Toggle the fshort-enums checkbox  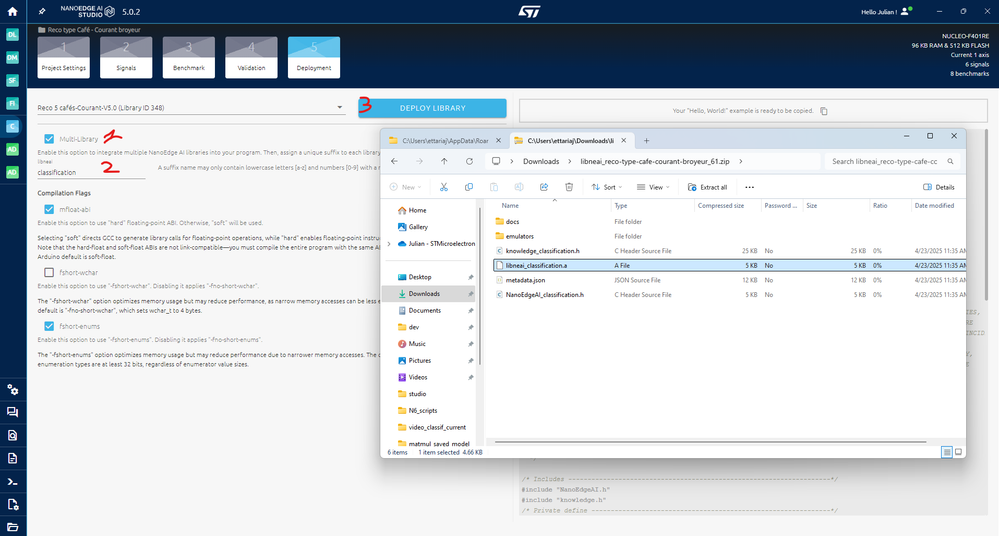point(49,326)
